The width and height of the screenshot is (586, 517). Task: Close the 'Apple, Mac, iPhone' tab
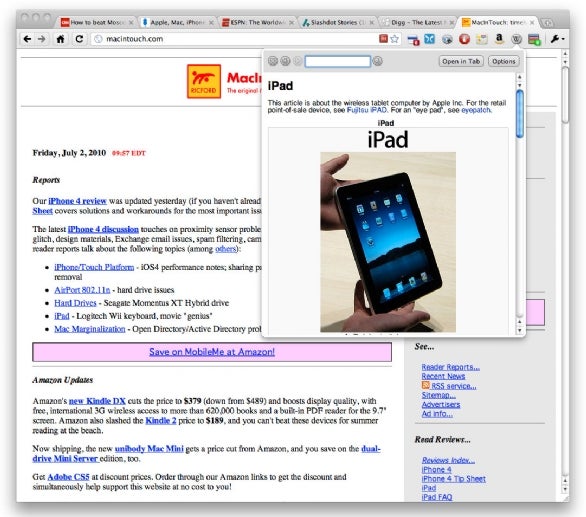pyautogui.click(x=211, y=23)
